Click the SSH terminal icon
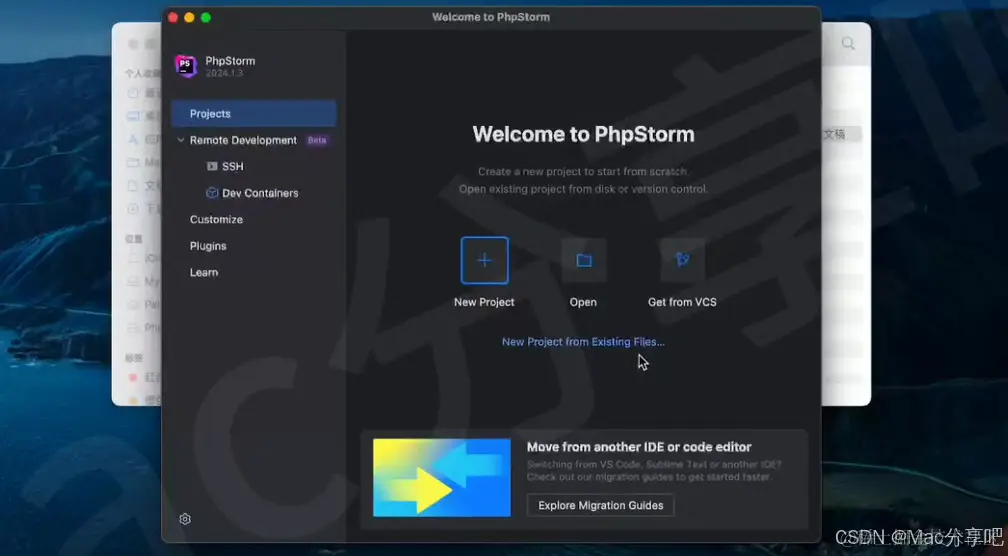Screen dimensions: 1008x556 pyautogui.click(x=212, y=166)
